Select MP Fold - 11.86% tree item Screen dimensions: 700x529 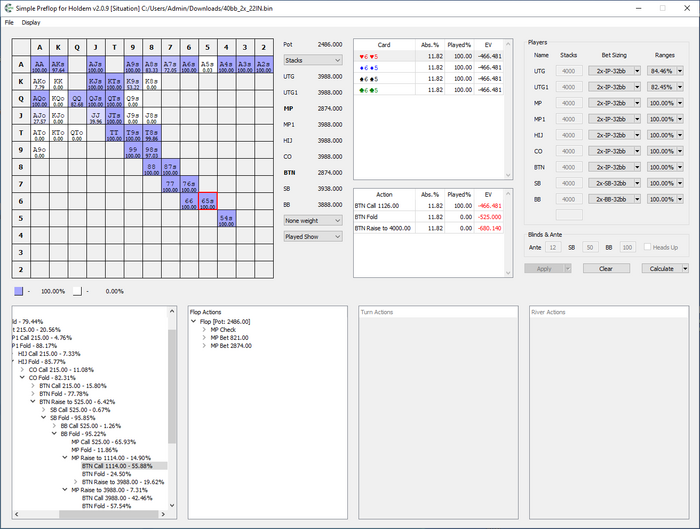pos(94,450)
